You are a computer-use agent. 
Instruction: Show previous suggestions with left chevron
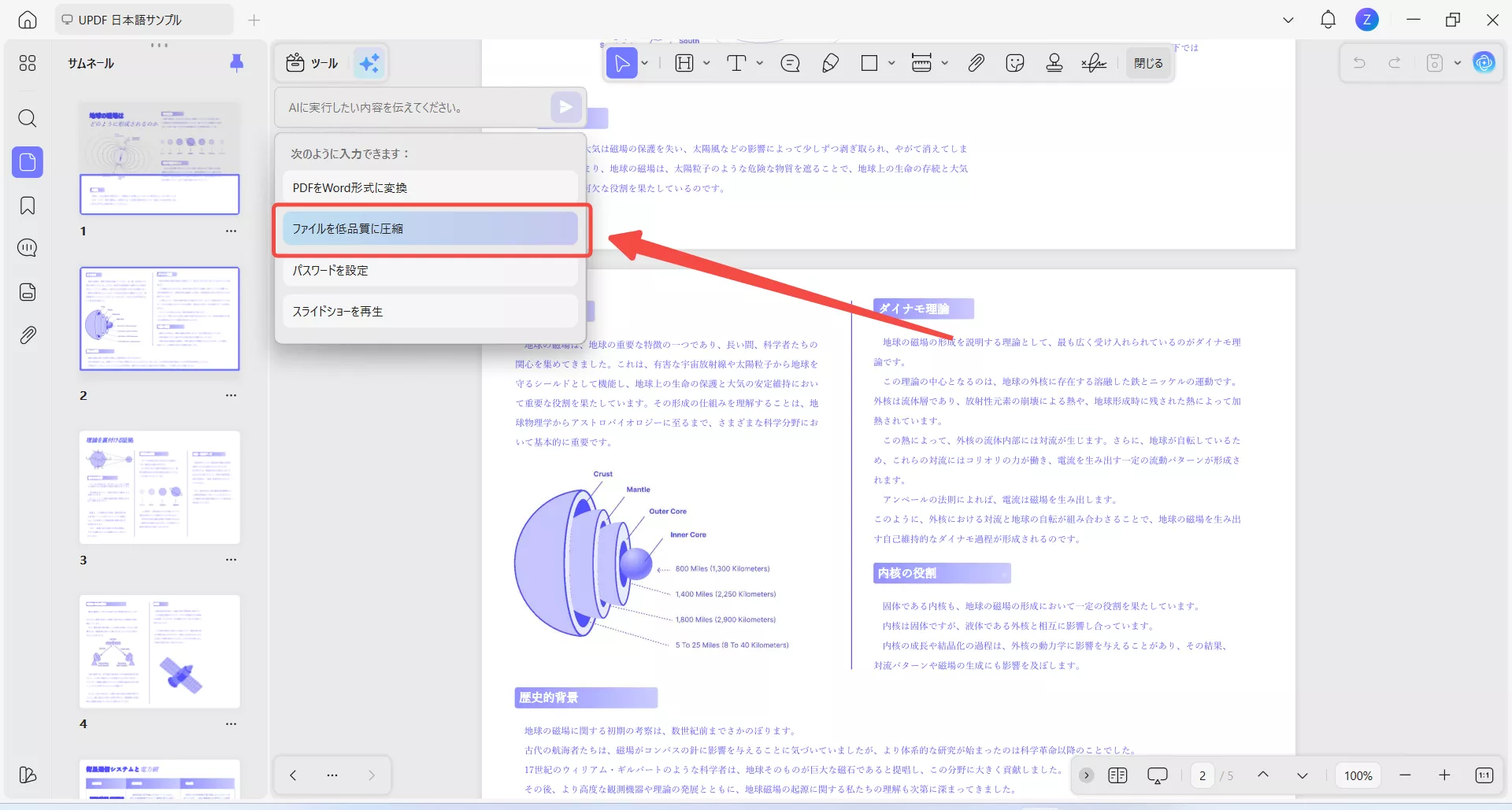[293, 775]
